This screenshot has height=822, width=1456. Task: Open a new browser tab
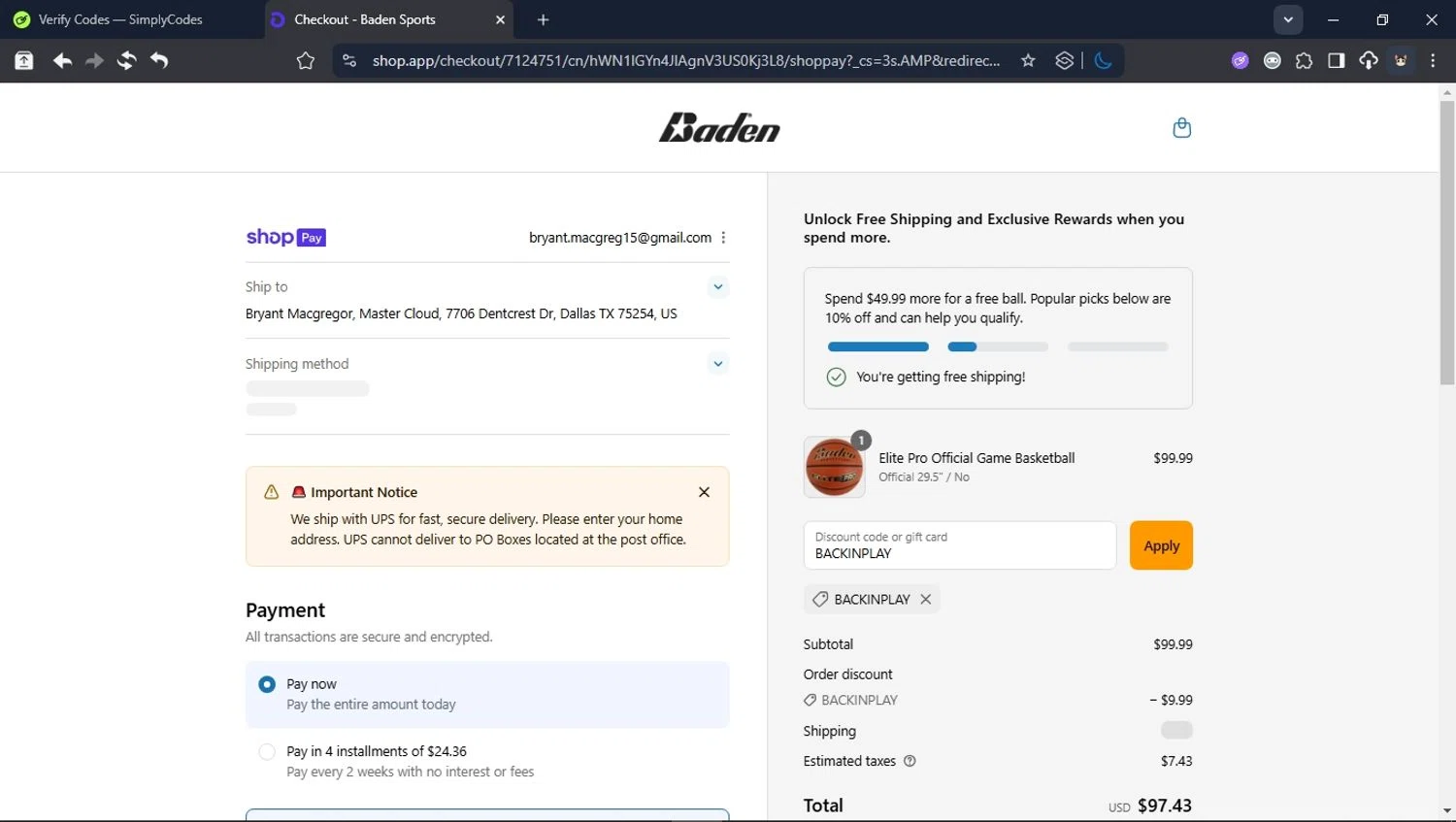pos(543,19)
